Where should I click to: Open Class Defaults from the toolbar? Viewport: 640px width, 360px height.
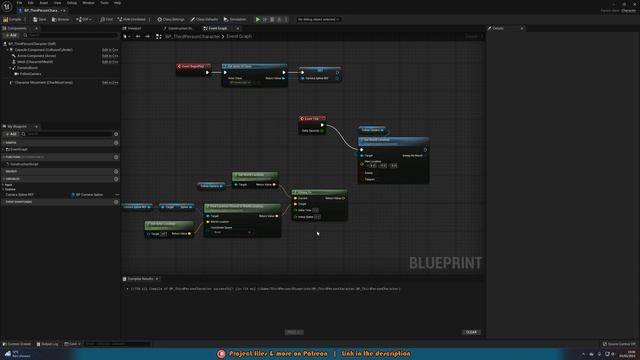click(x=204, y=19)
